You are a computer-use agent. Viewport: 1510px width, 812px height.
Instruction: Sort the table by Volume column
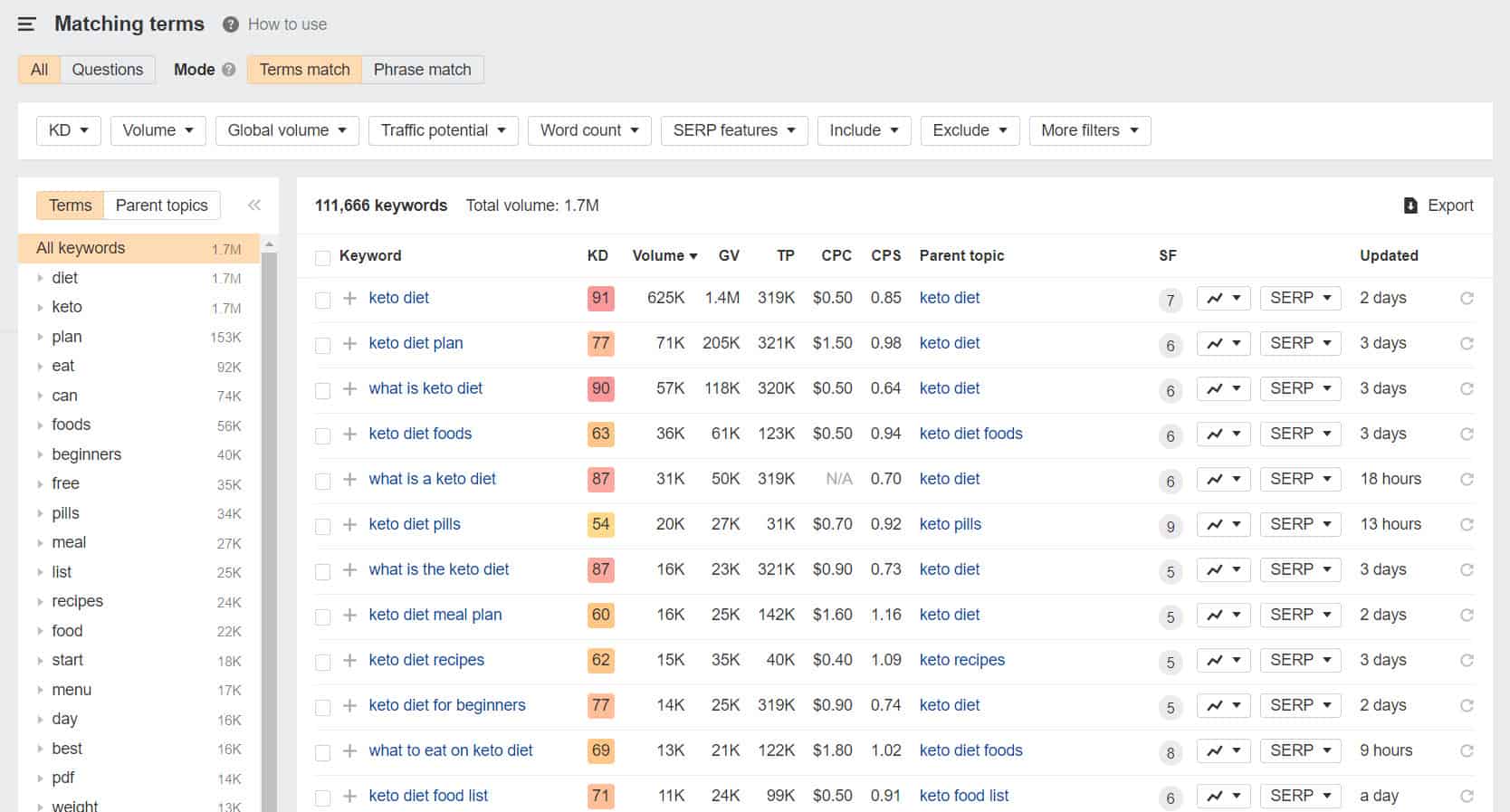click(664, 256)
